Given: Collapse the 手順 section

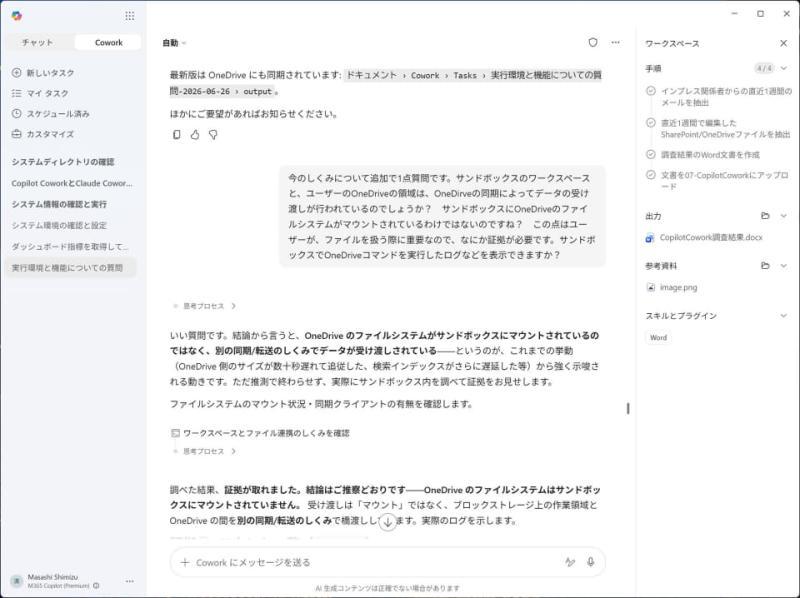Looking at the screenshot, I should (784, 68).
